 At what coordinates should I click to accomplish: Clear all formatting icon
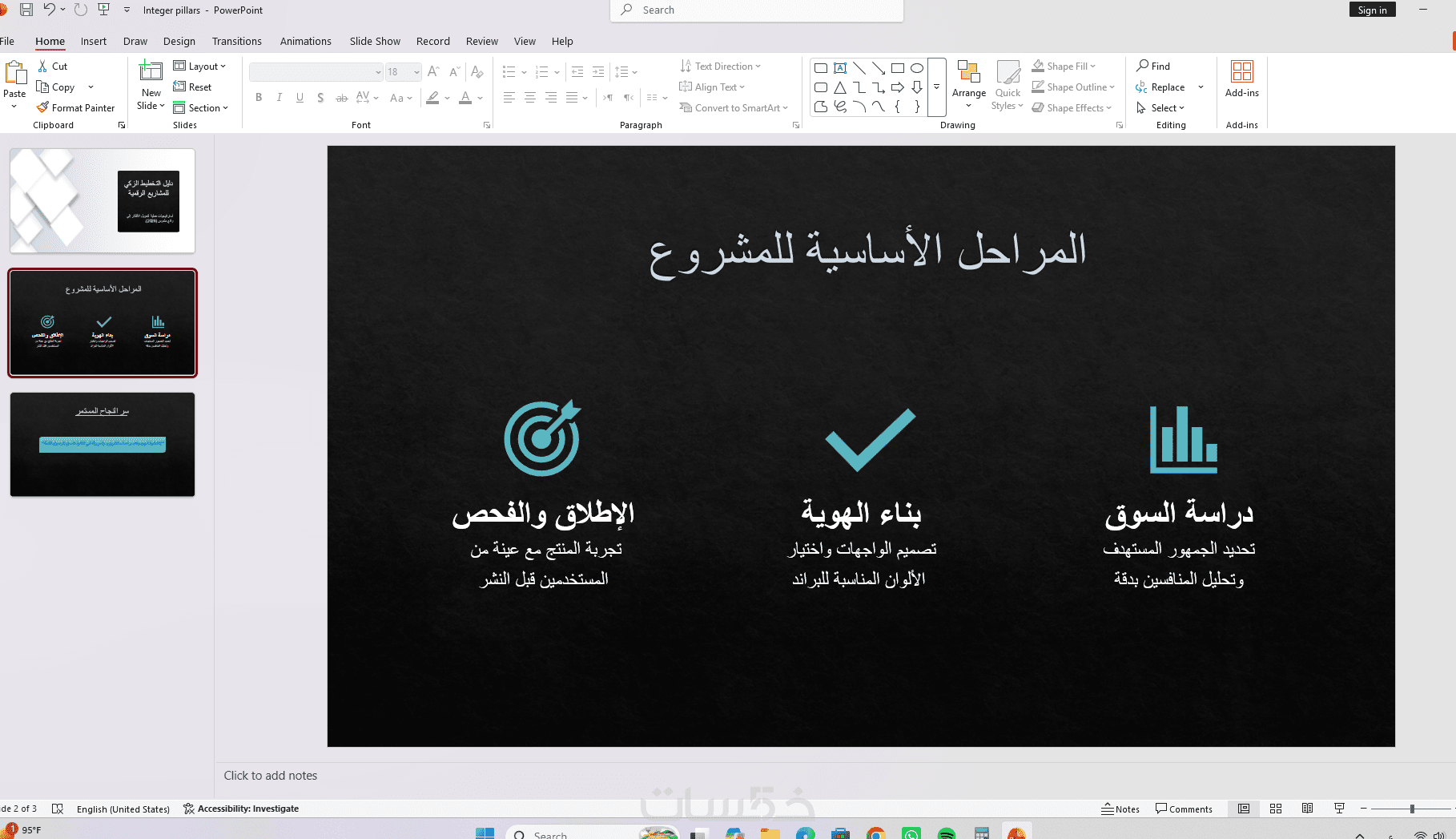477,72
